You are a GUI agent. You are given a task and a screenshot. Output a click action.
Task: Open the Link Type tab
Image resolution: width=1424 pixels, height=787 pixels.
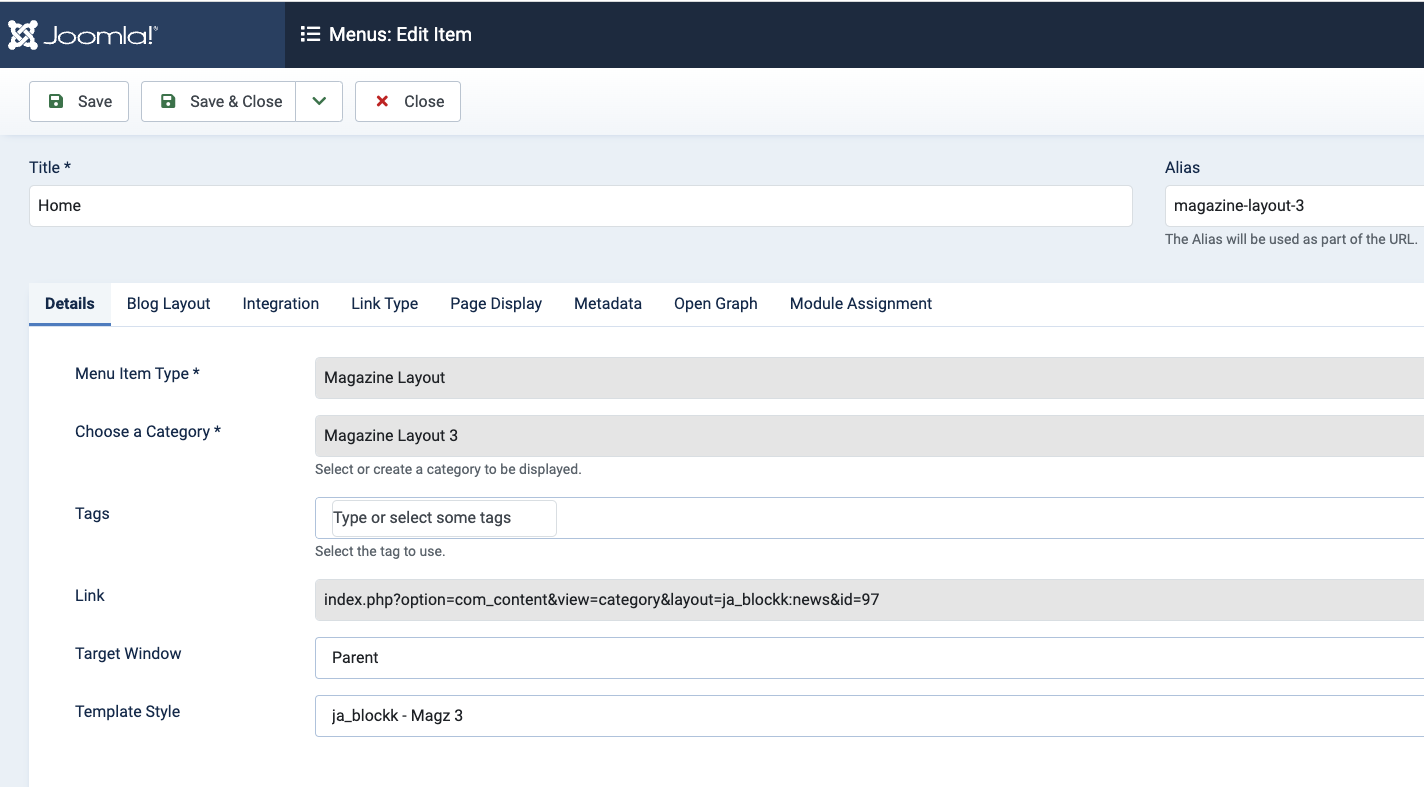(x=384, y=304)
